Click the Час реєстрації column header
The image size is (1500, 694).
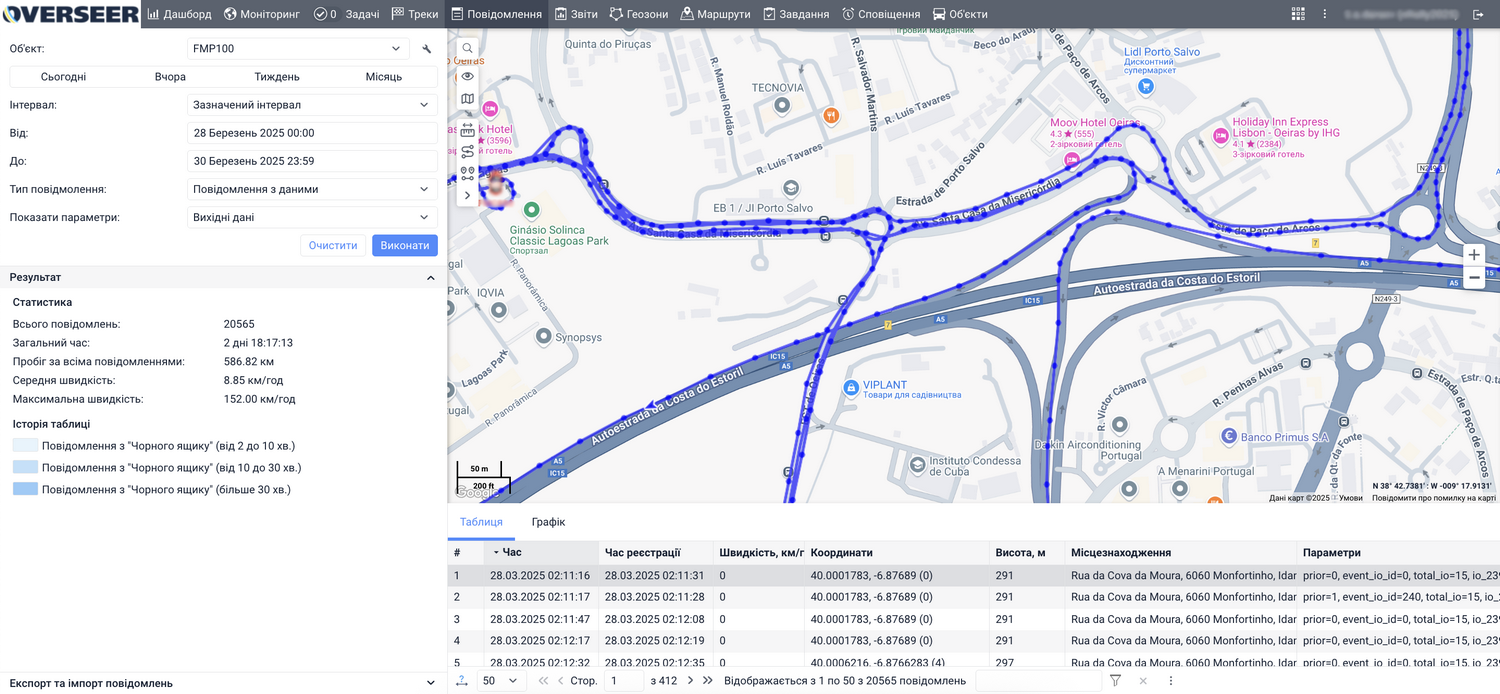(x=655, y=552)
